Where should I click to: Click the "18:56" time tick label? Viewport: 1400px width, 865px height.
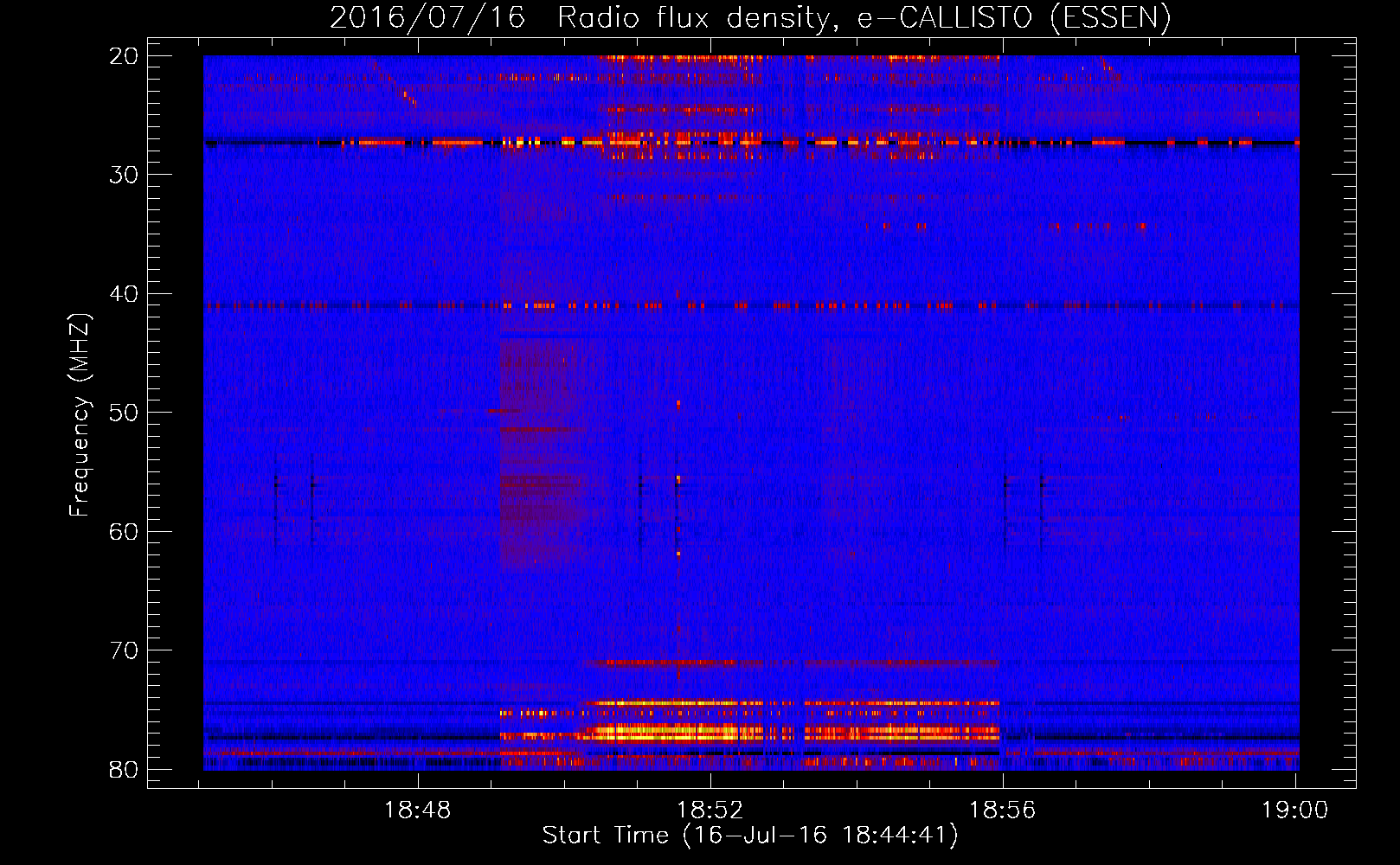coord(1003,811)
